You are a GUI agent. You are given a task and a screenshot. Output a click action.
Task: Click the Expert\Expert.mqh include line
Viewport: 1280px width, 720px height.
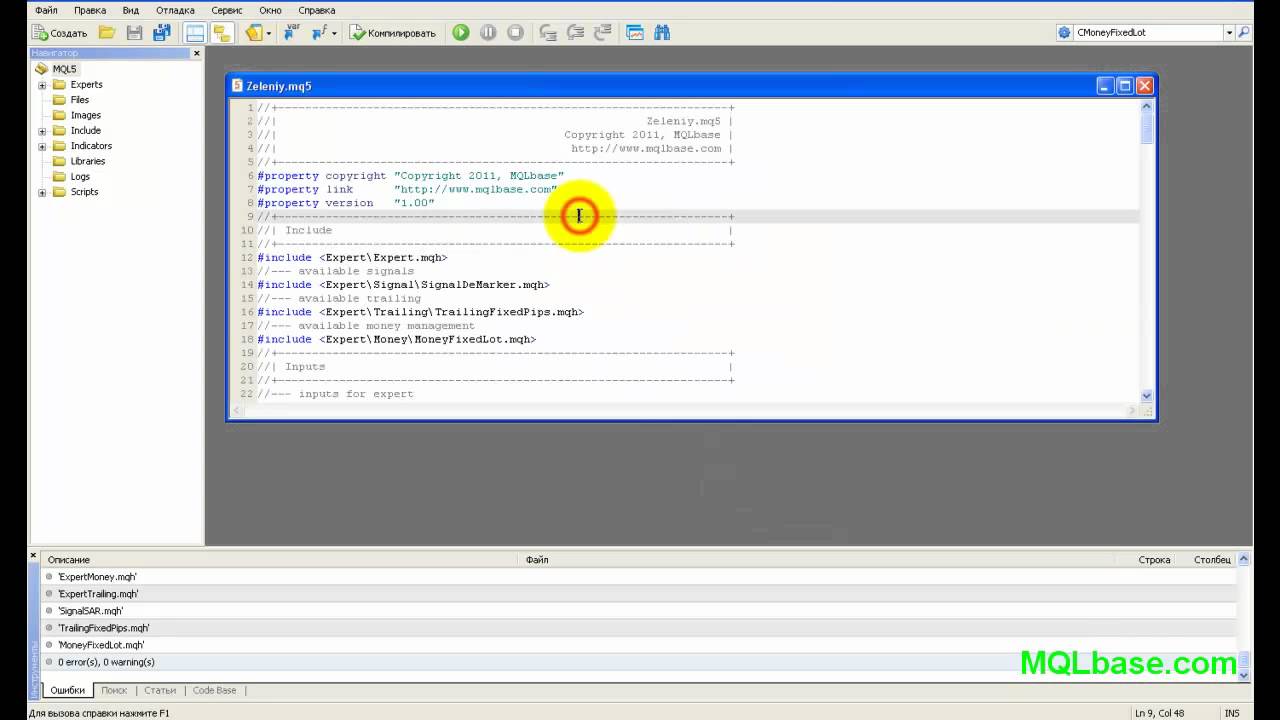352,257
